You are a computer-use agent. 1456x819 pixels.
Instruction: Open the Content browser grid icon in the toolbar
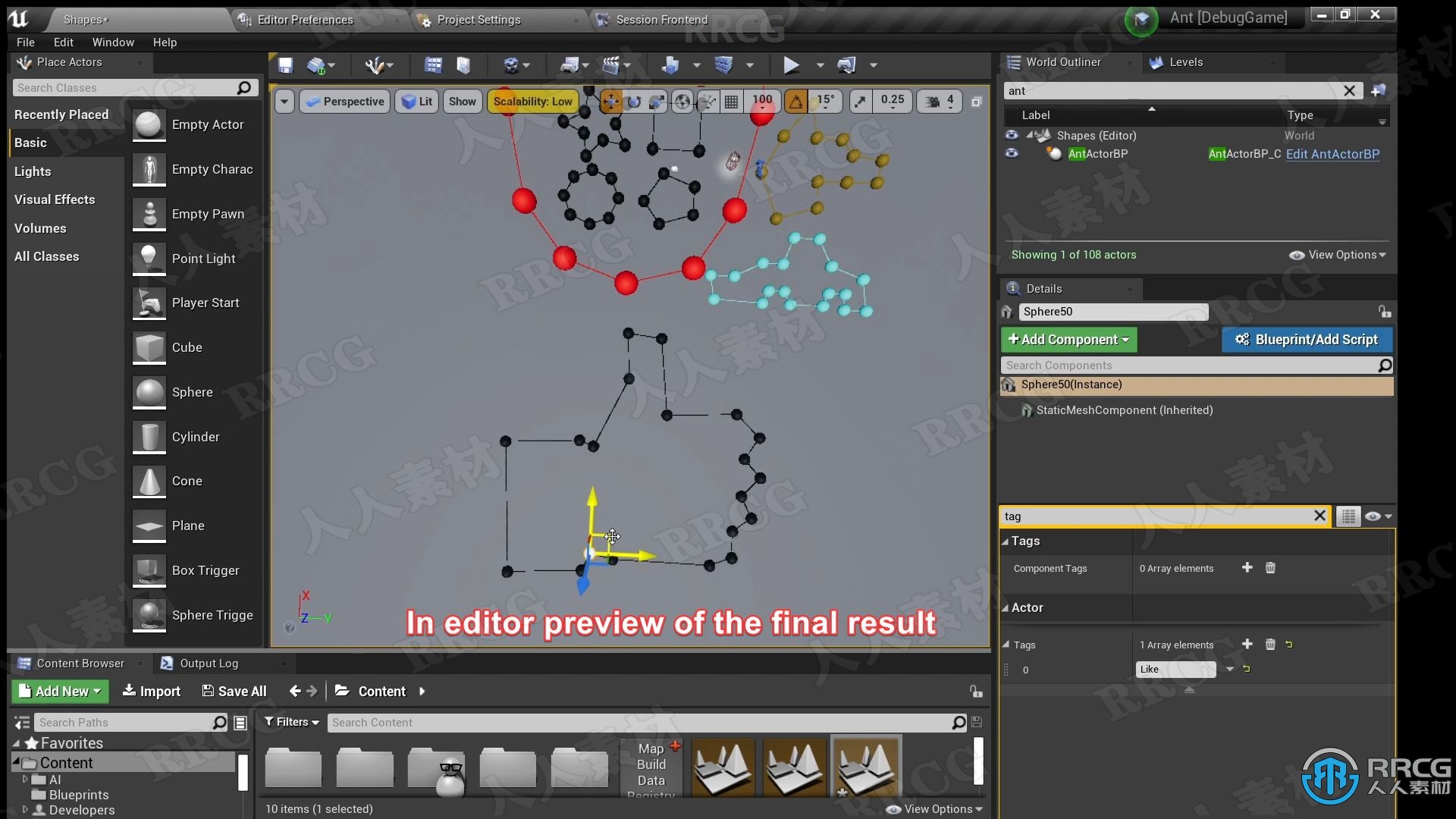coord(433,65)
